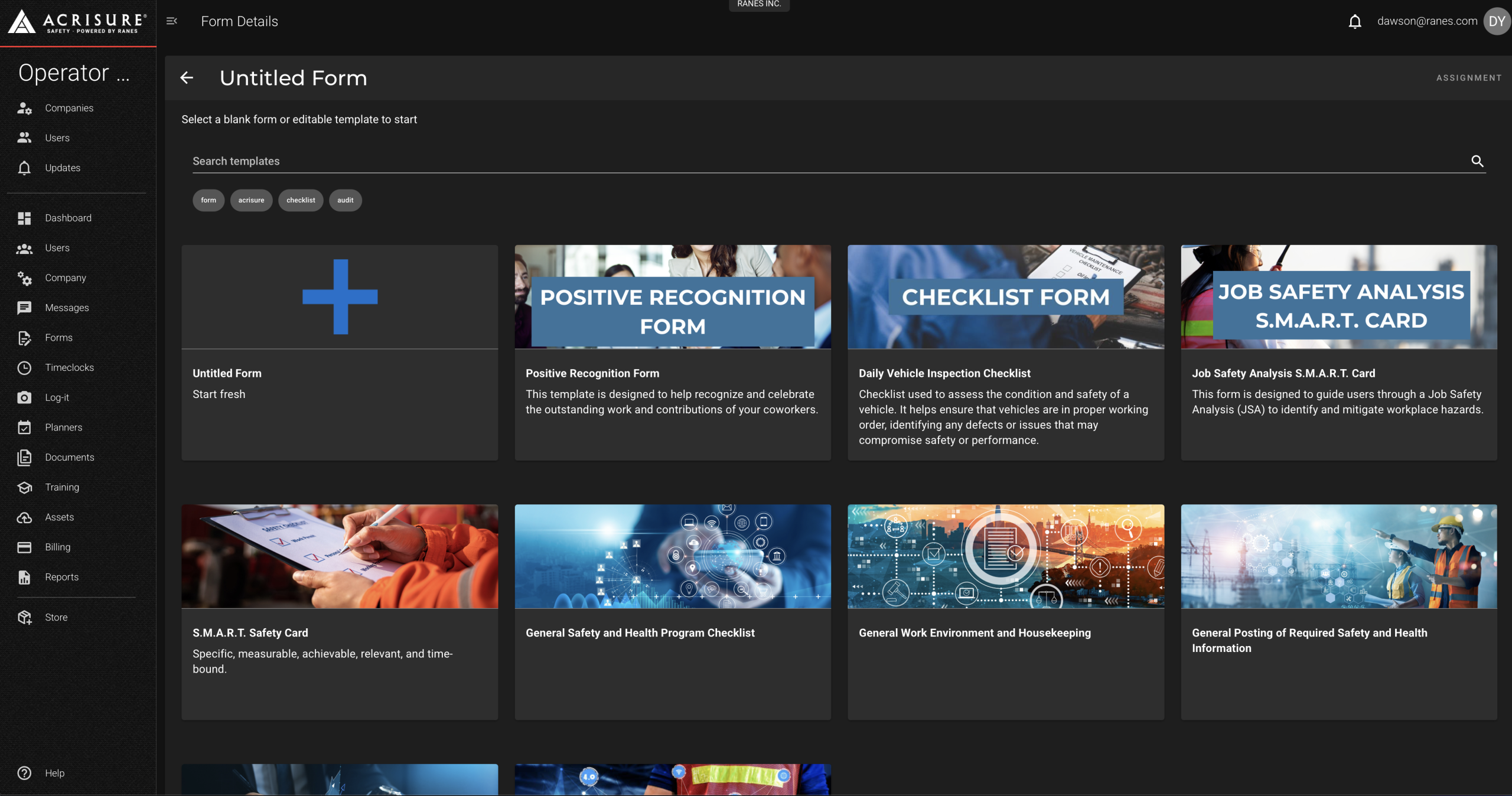Click the Training graduation cap icon
The width and height of the screenshot is (1512, 796).
[24, 487]
